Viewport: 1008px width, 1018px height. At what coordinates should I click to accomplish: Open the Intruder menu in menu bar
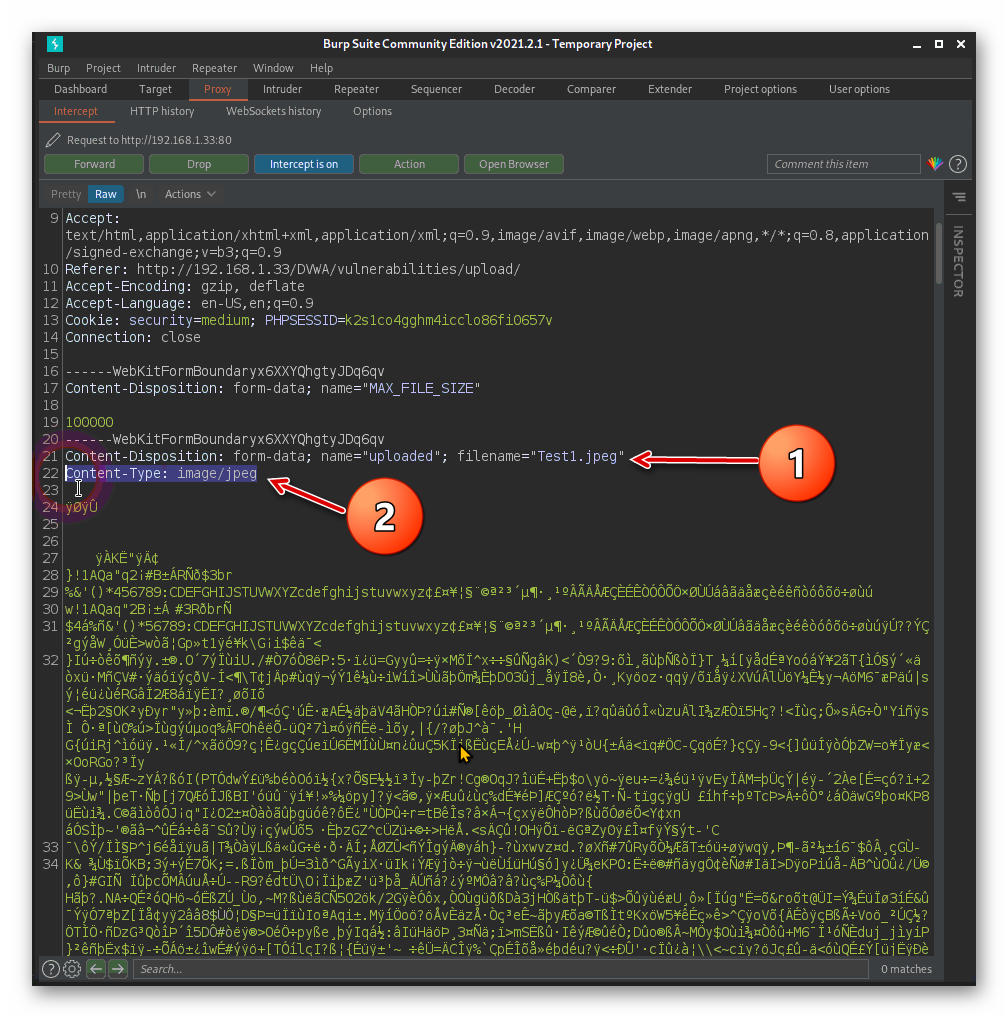[156, 68]
